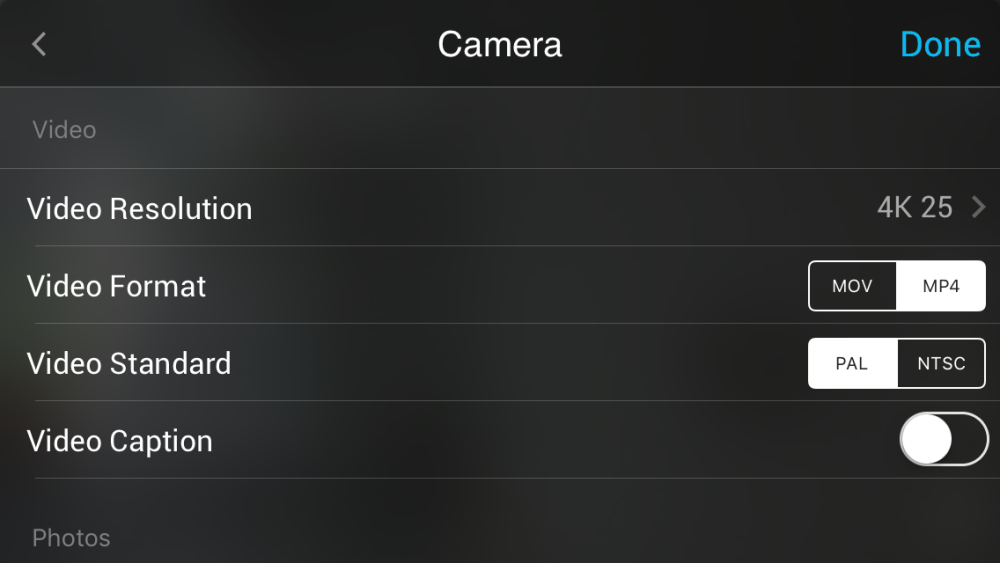Screen dimensions: 1000x563
Task: Tap Done to close Camera settings
Action: [940, 45]
